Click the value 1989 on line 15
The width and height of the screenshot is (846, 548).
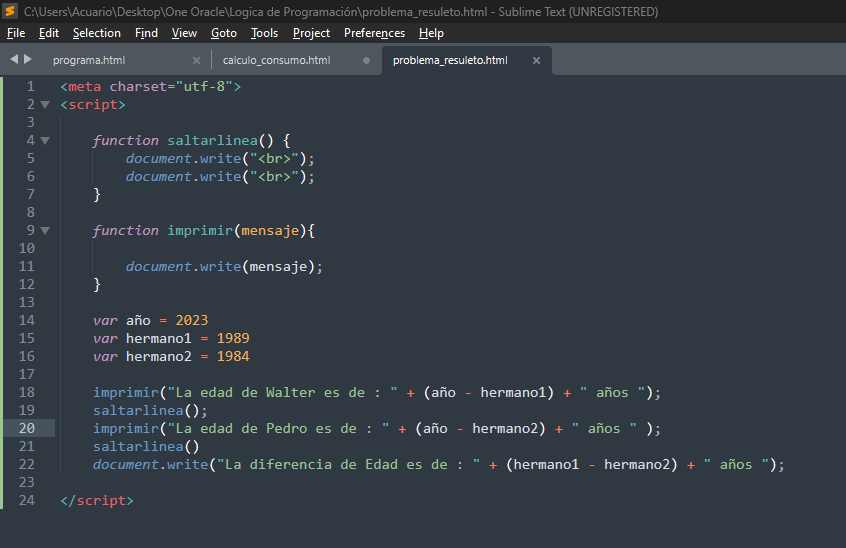point(233,339)
